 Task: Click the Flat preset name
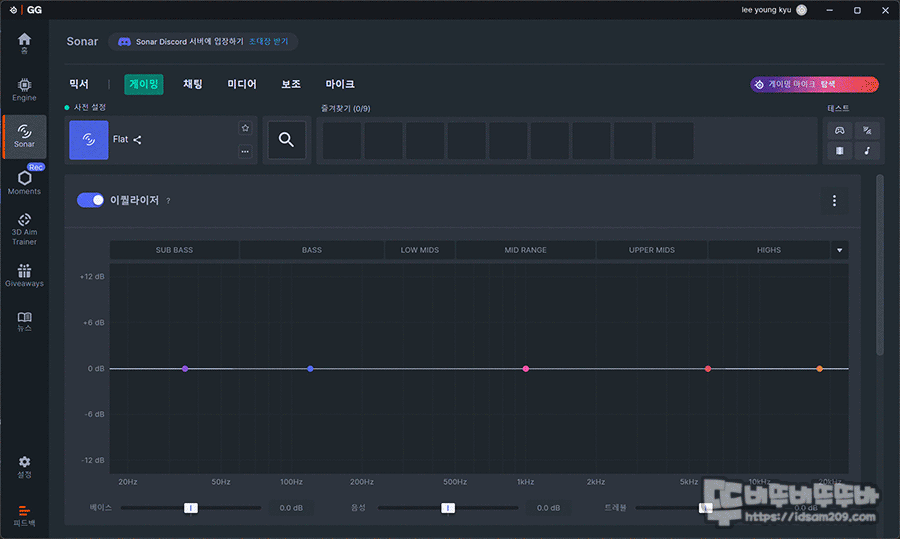tap(121, 139)
